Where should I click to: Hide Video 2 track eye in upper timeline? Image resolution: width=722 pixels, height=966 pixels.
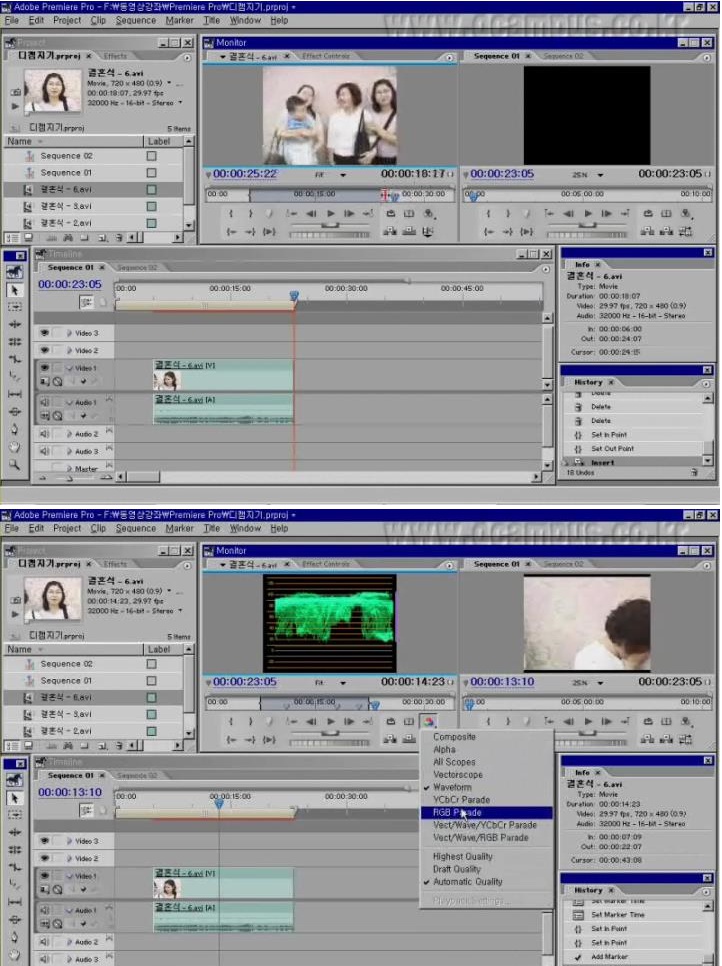click(x=44, y=350)
